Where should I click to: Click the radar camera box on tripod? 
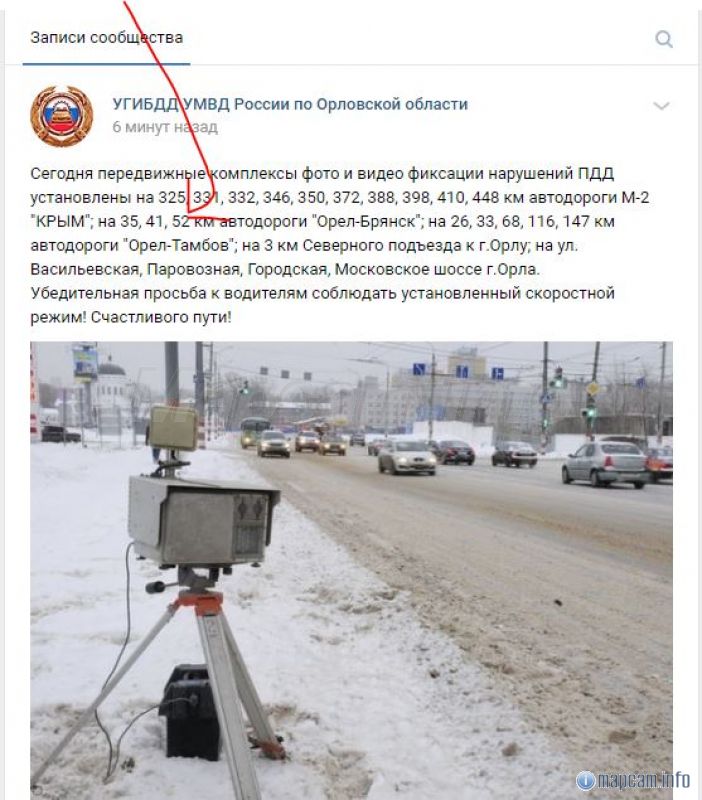point(202,518)
